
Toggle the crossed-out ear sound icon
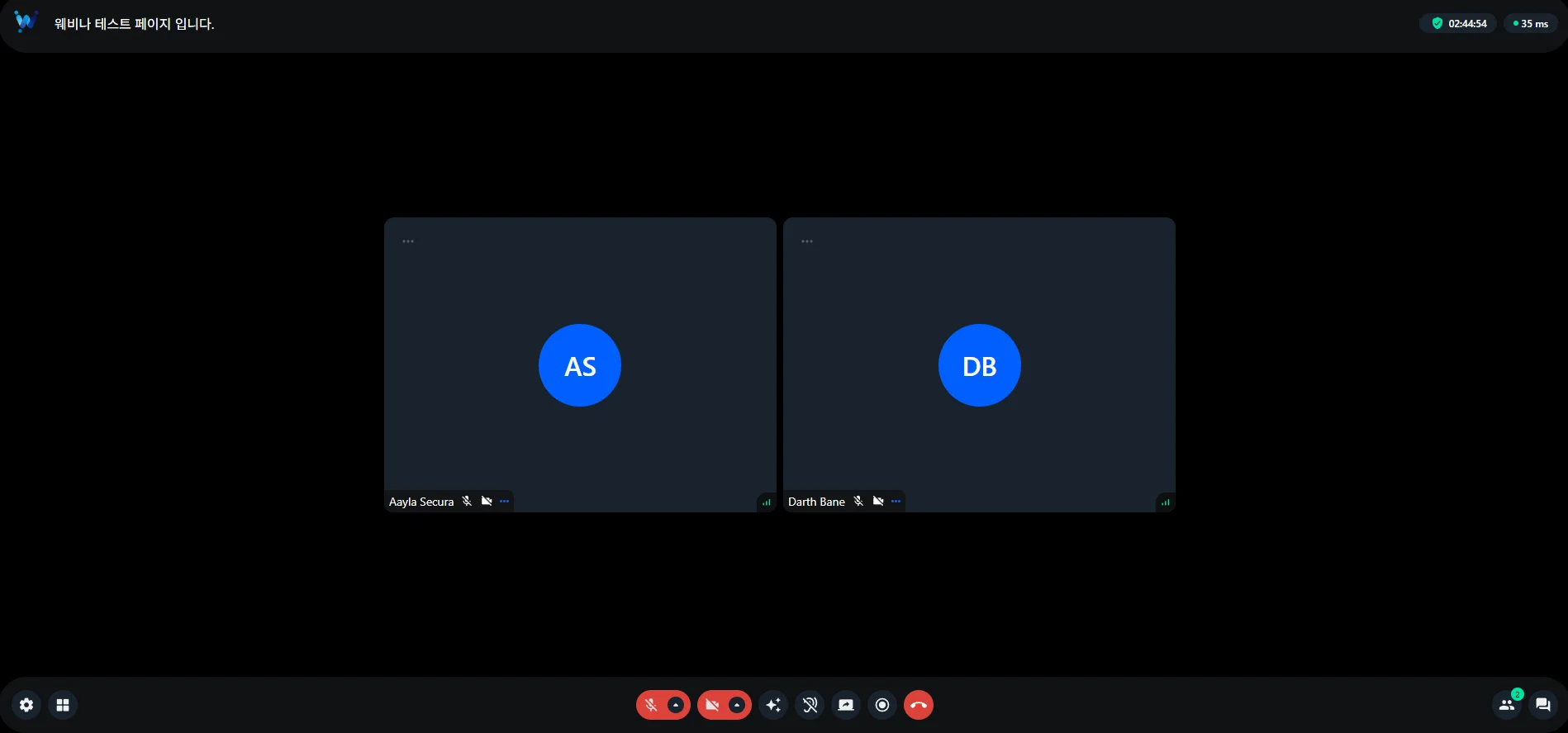coord(810,705)
